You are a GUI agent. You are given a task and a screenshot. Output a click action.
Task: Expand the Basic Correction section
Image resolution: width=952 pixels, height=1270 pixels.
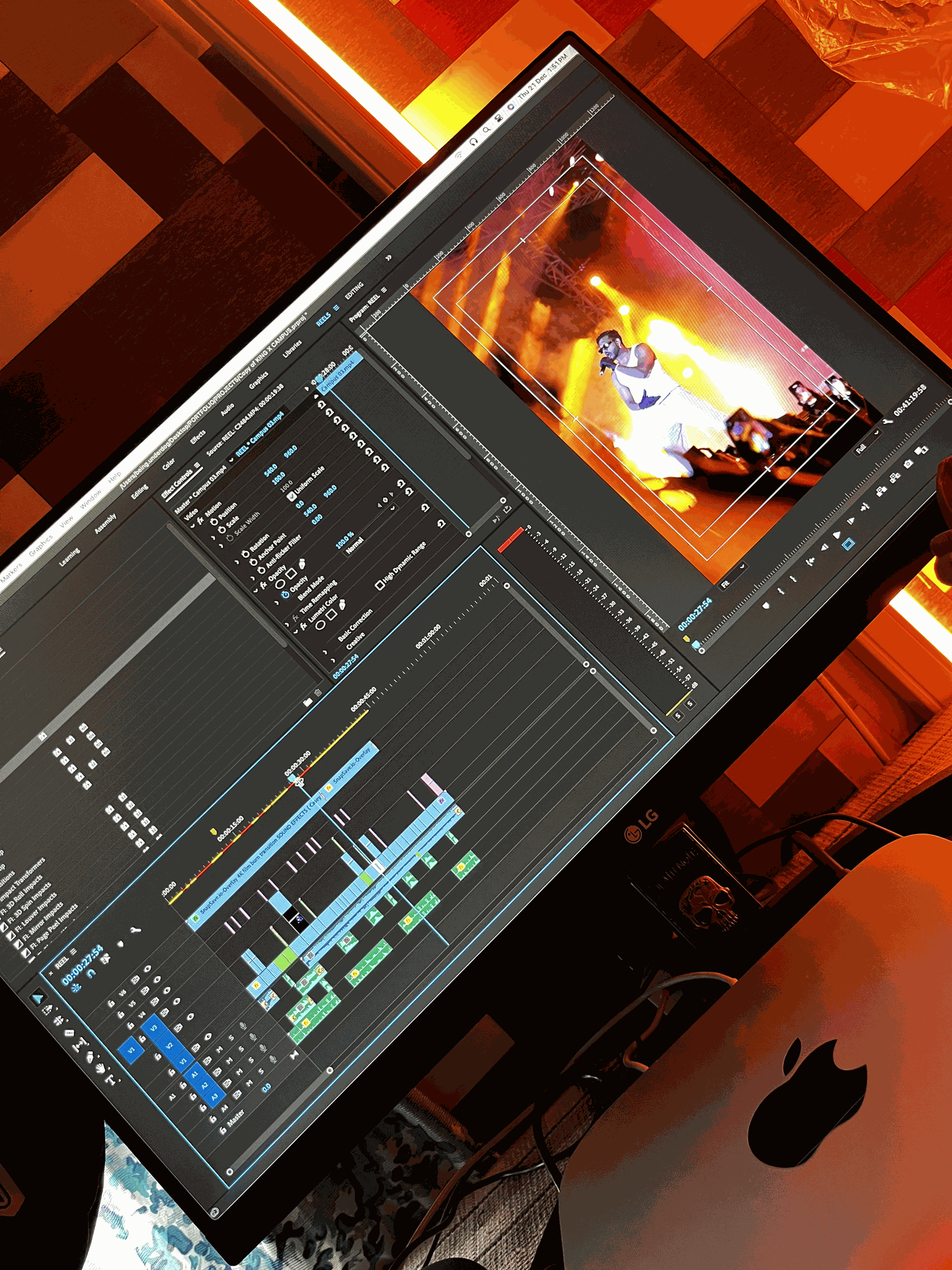tap(325, 652)
